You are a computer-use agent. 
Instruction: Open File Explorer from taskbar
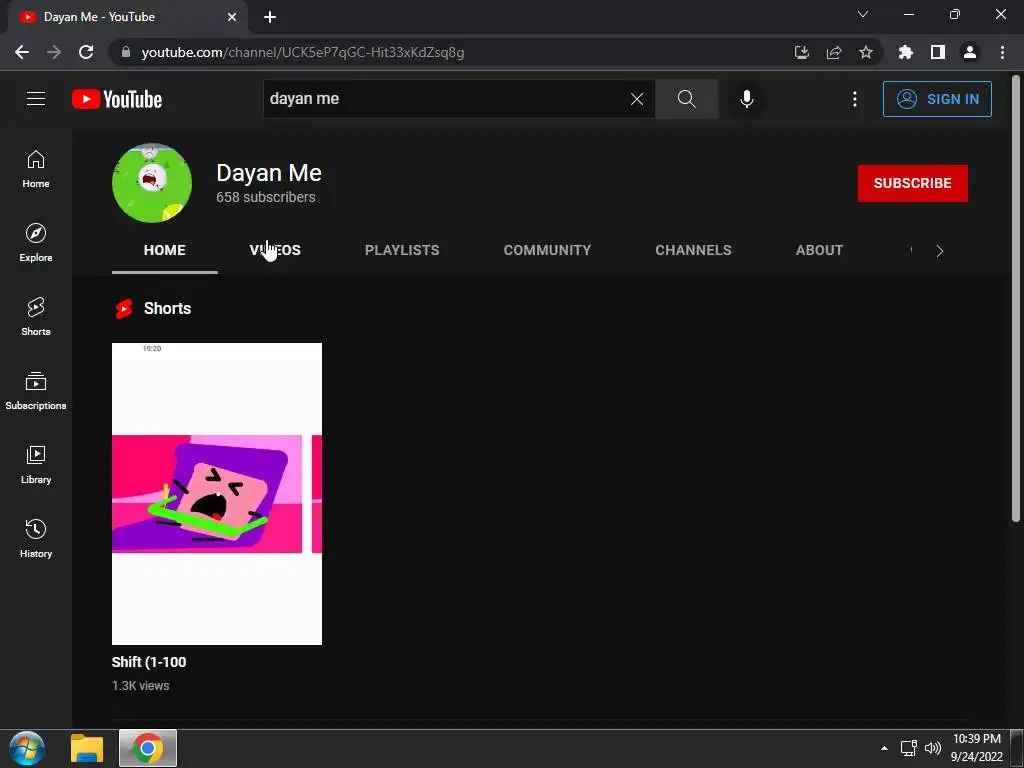click(x=87, y=748)
